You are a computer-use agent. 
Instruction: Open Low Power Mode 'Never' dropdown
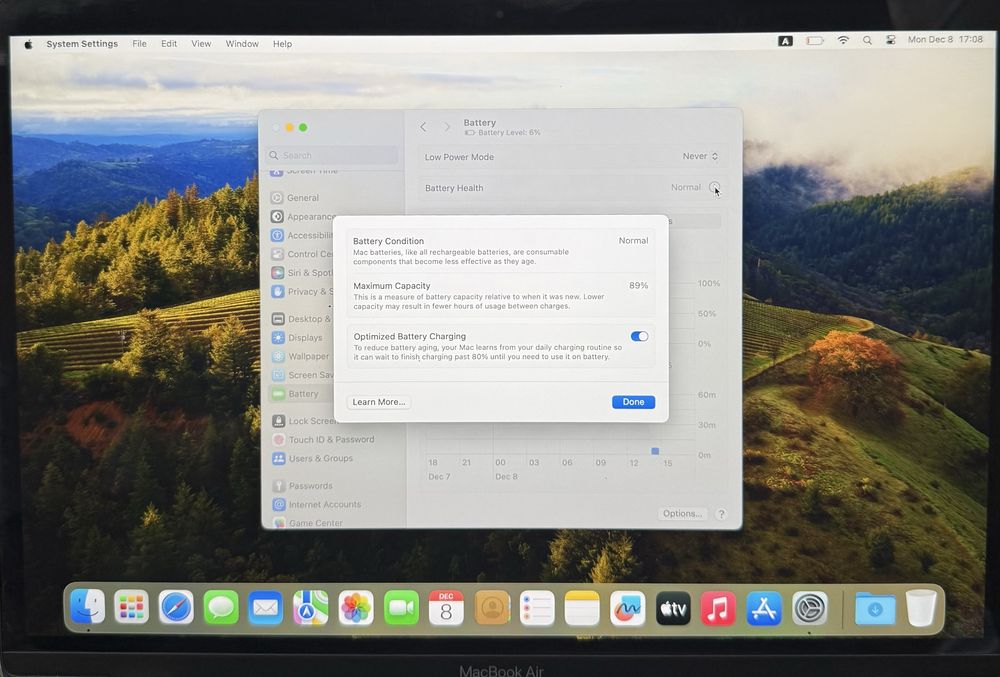point(700,156)
